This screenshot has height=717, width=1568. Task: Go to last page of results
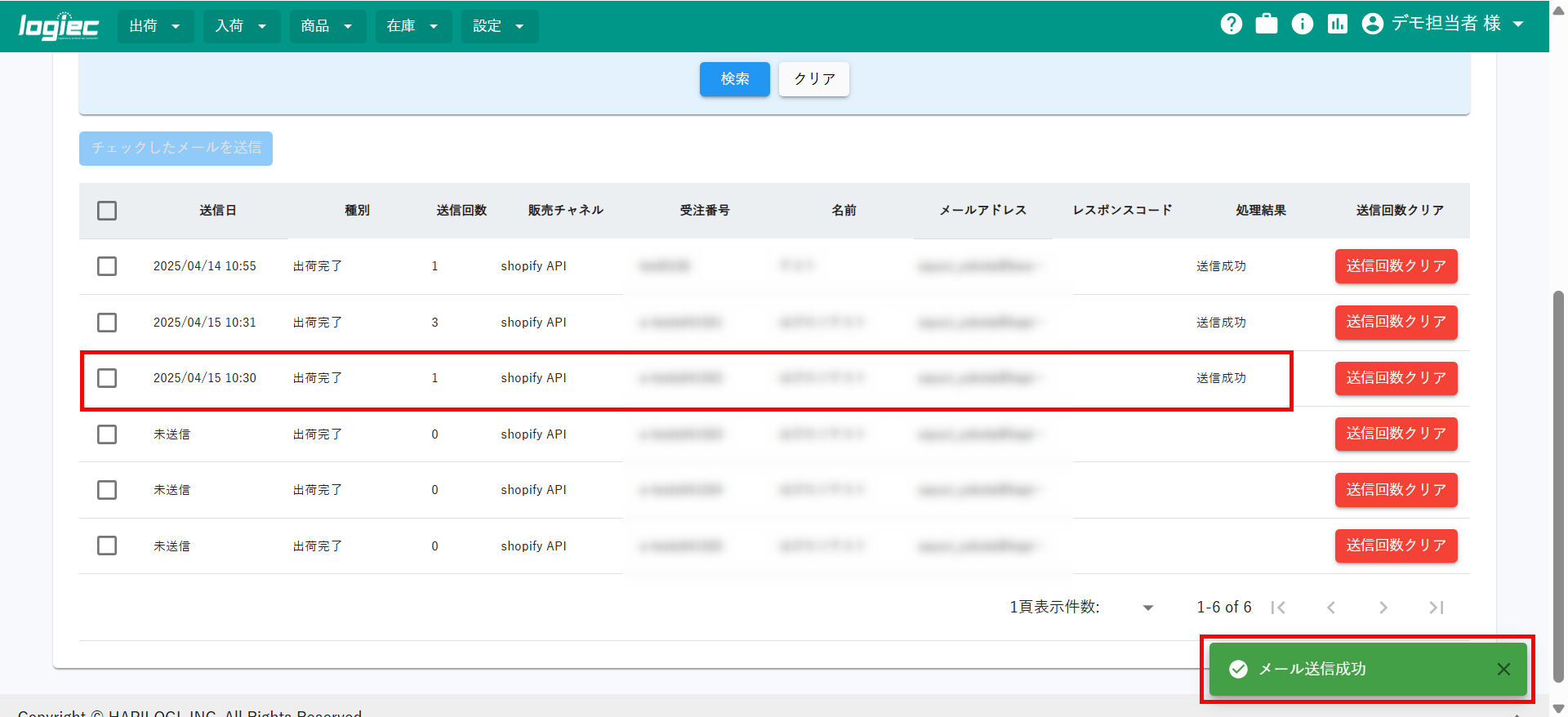pyautogui.click(x=1436, y=608)
